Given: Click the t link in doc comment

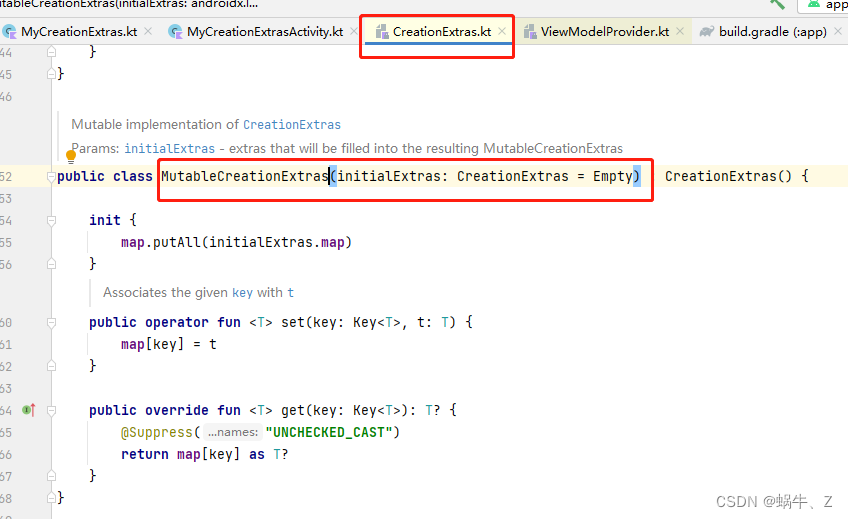Looking at the screenshot, I should pos(290,293).
